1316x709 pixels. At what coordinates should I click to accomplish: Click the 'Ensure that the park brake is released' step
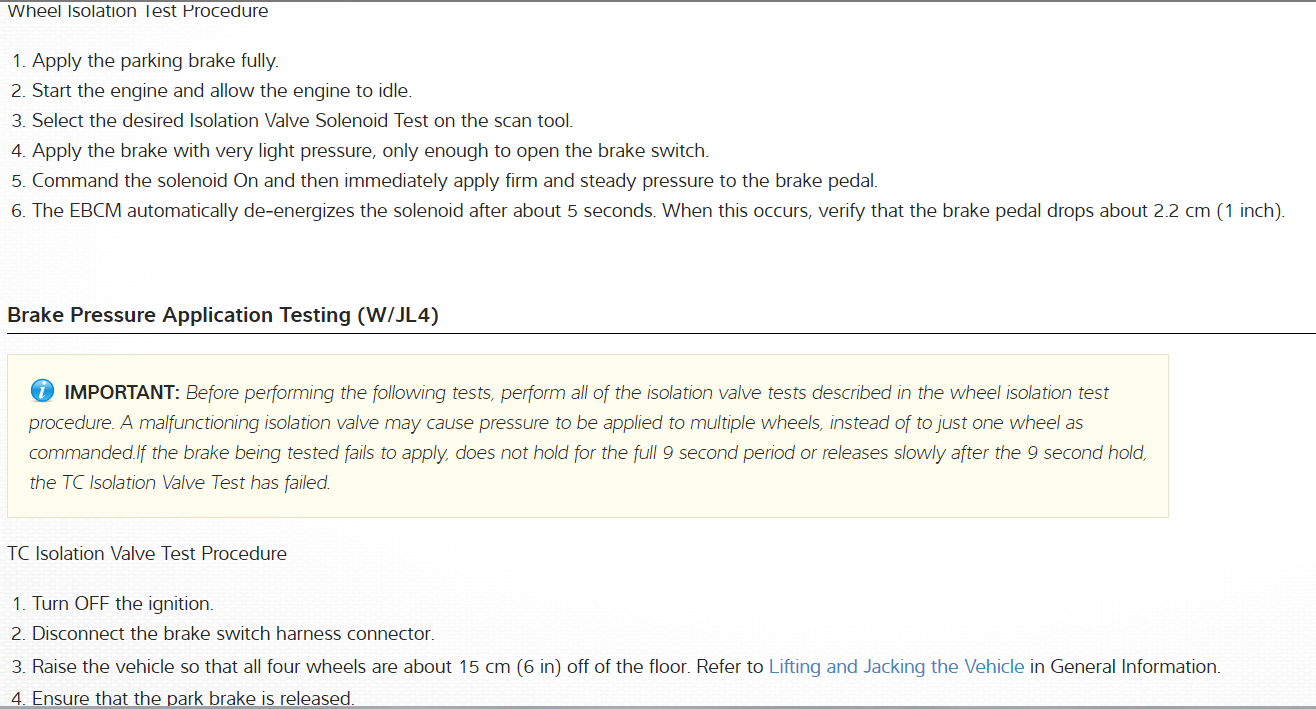193,698
